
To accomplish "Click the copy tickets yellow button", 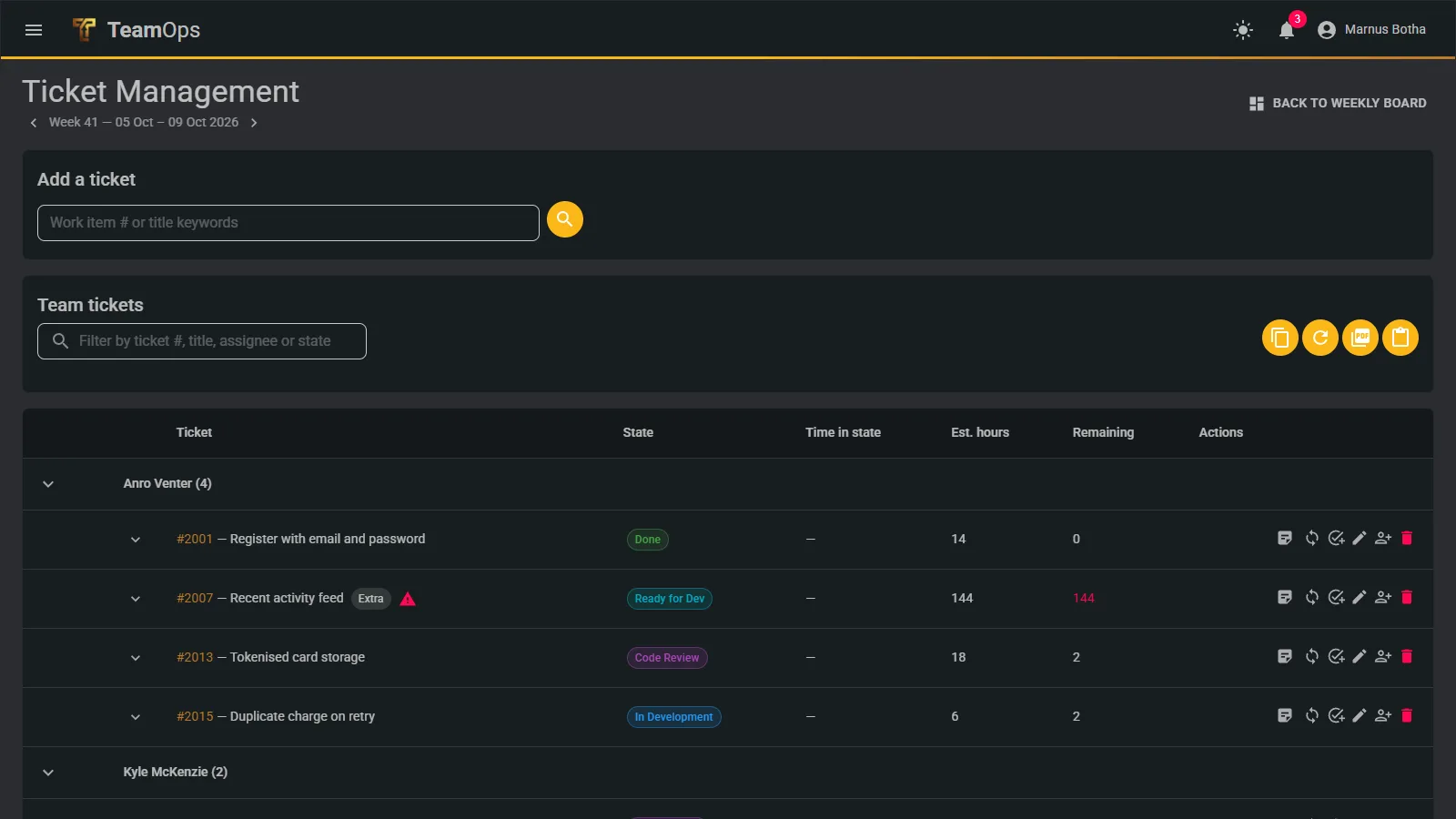I will click(1280, 338).
